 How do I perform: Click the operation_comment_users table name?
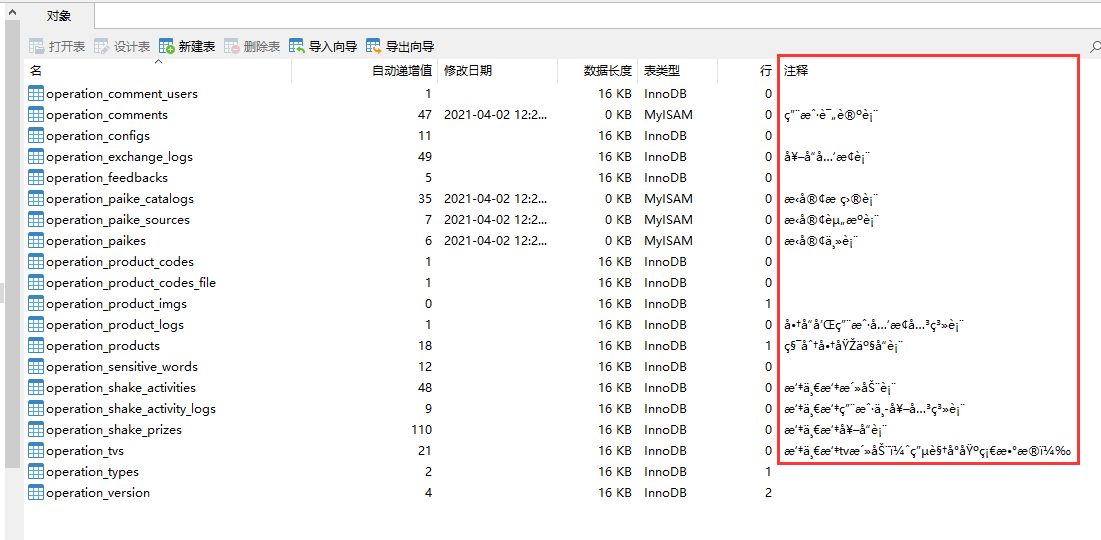[x=122, y=93]
